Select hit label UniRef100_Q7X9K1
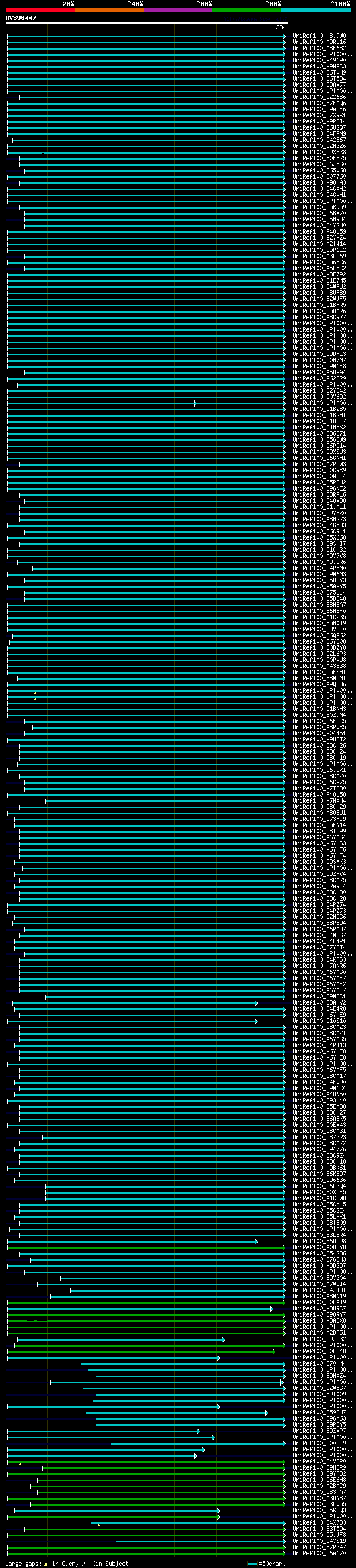Viewport: 356px width, 1568px height. click(319, 115)
